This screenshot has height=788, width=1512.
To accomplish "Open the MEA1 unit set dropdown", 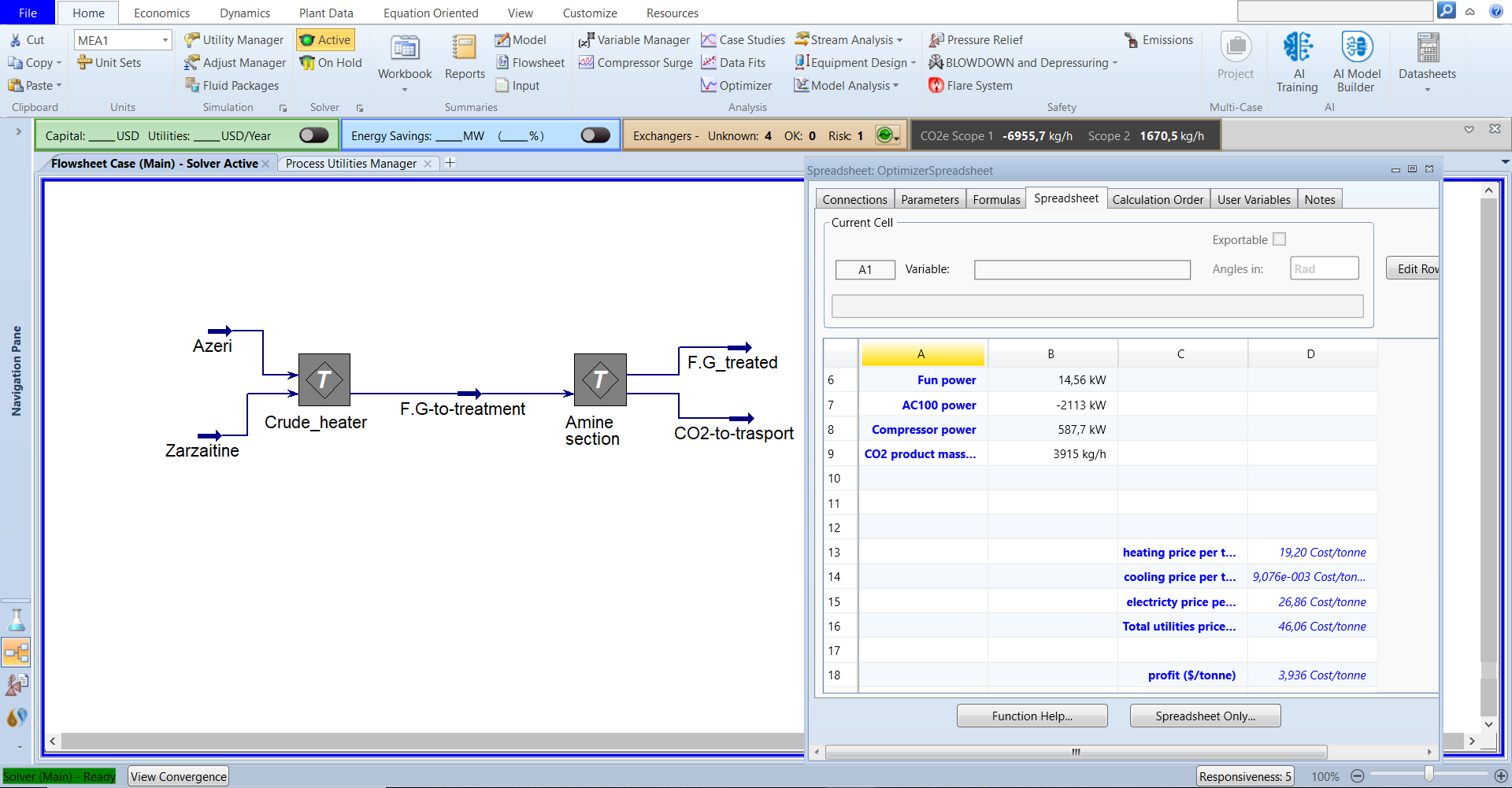I will (165, 40).
